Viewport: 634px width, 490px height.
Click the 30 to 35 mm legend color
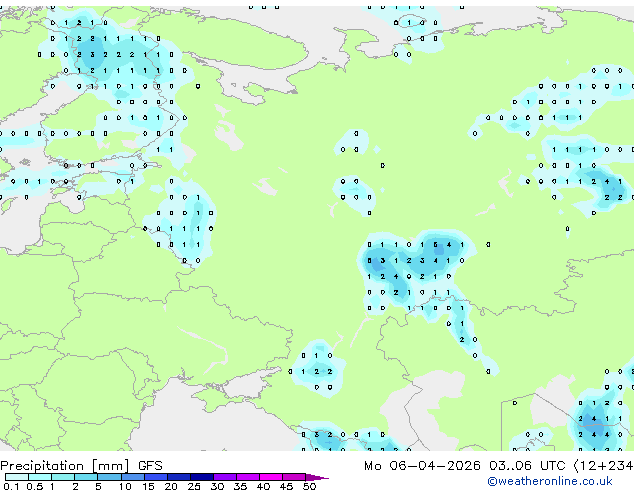(225, 477)
